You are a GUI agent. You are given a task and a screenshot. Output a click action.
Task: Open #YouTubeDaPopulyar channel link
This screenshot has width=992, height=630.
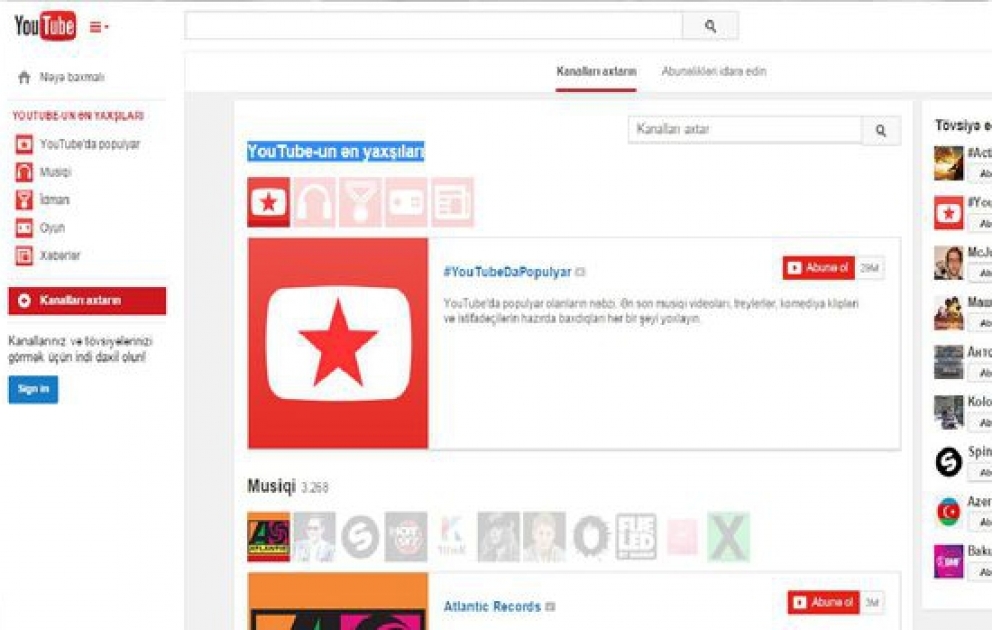point(507,272)
